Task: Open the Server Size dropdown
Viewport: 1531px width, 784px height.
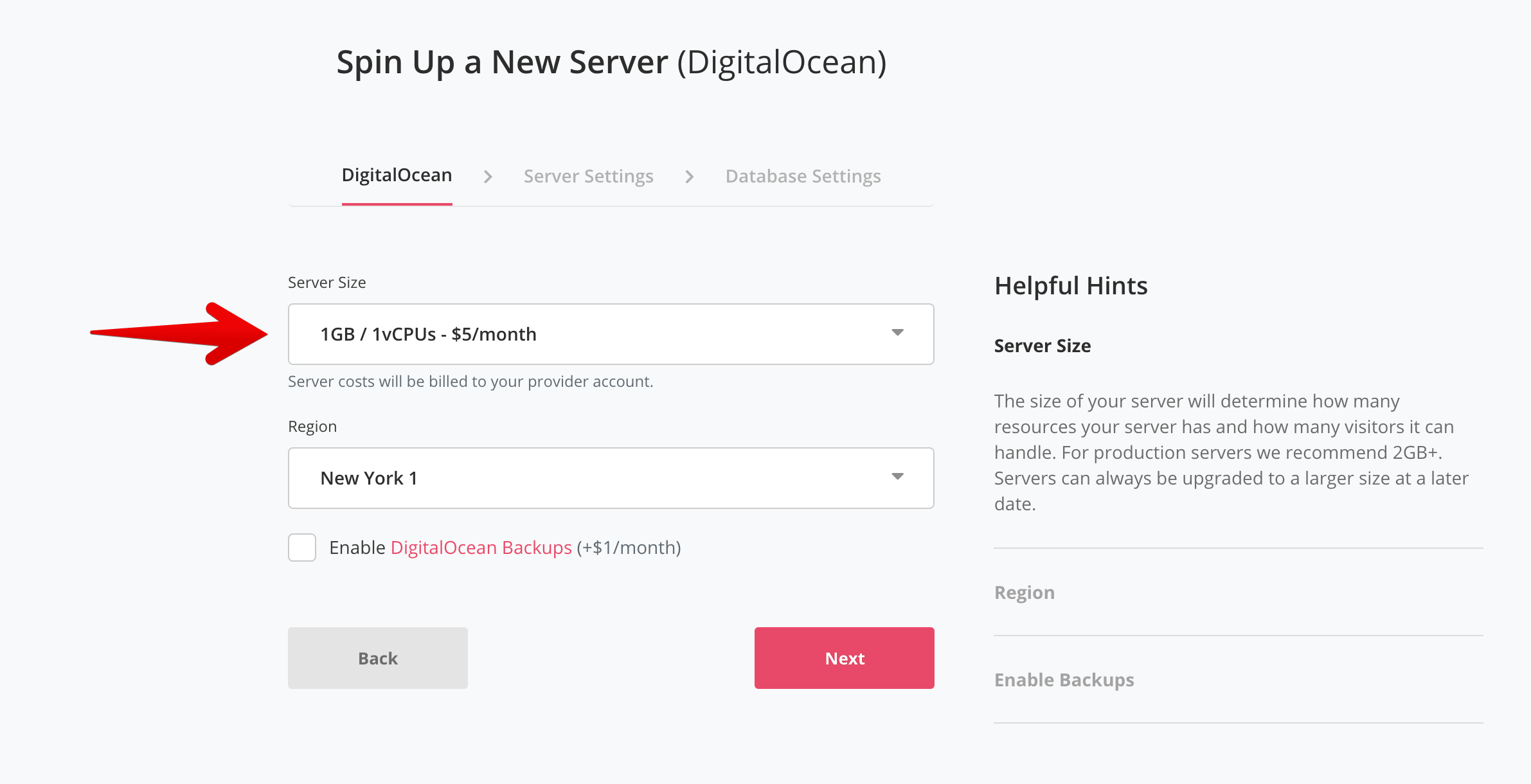Action: [611, 334]
